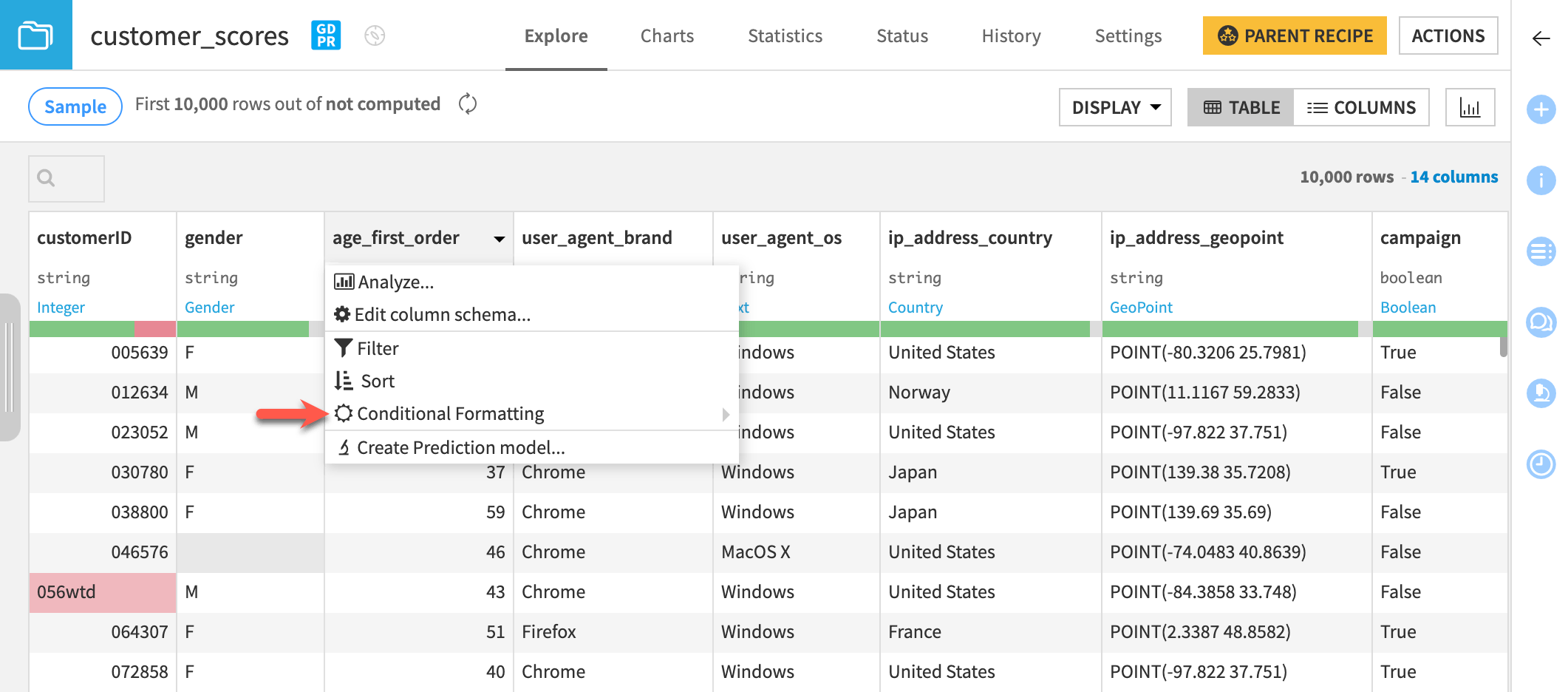Open the list details icon in sidebar

click(x=1541, y=251)
